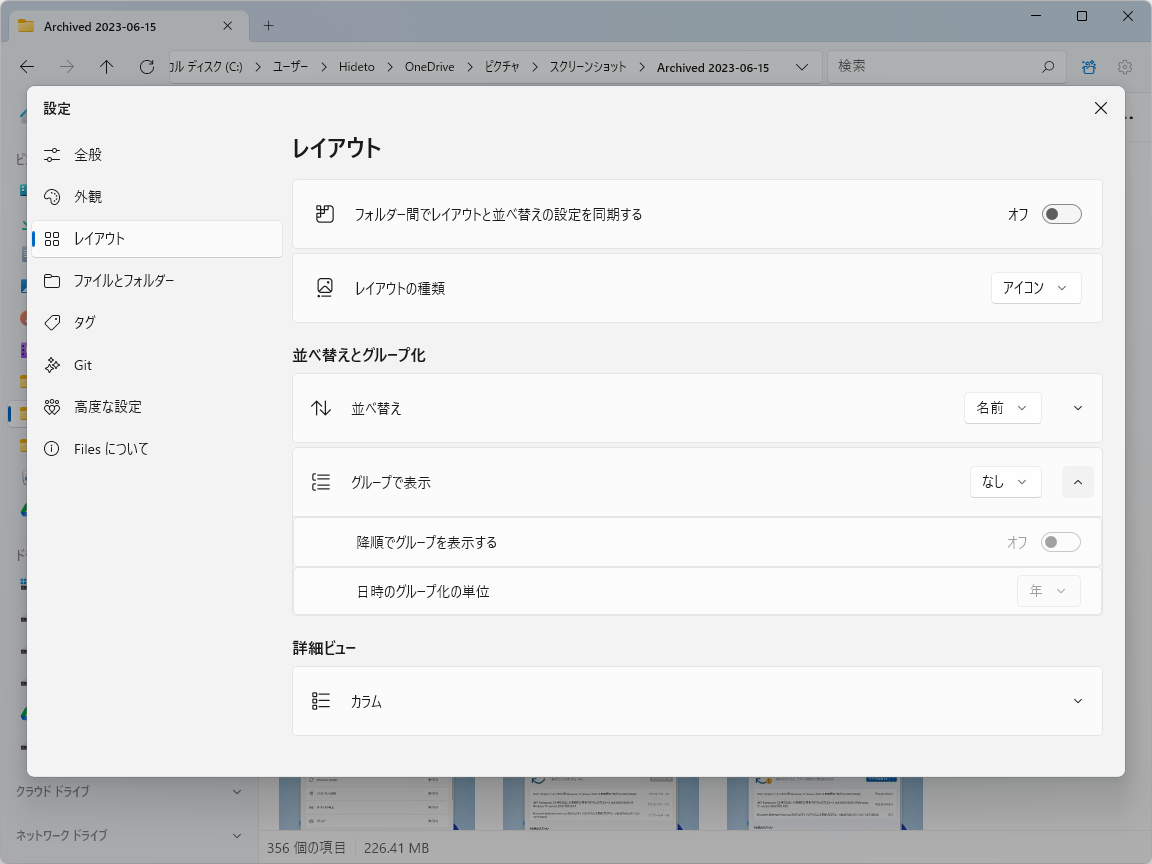
Task: Expand the カラム section in 詳細ビュー
Action: pos(1077,701)
